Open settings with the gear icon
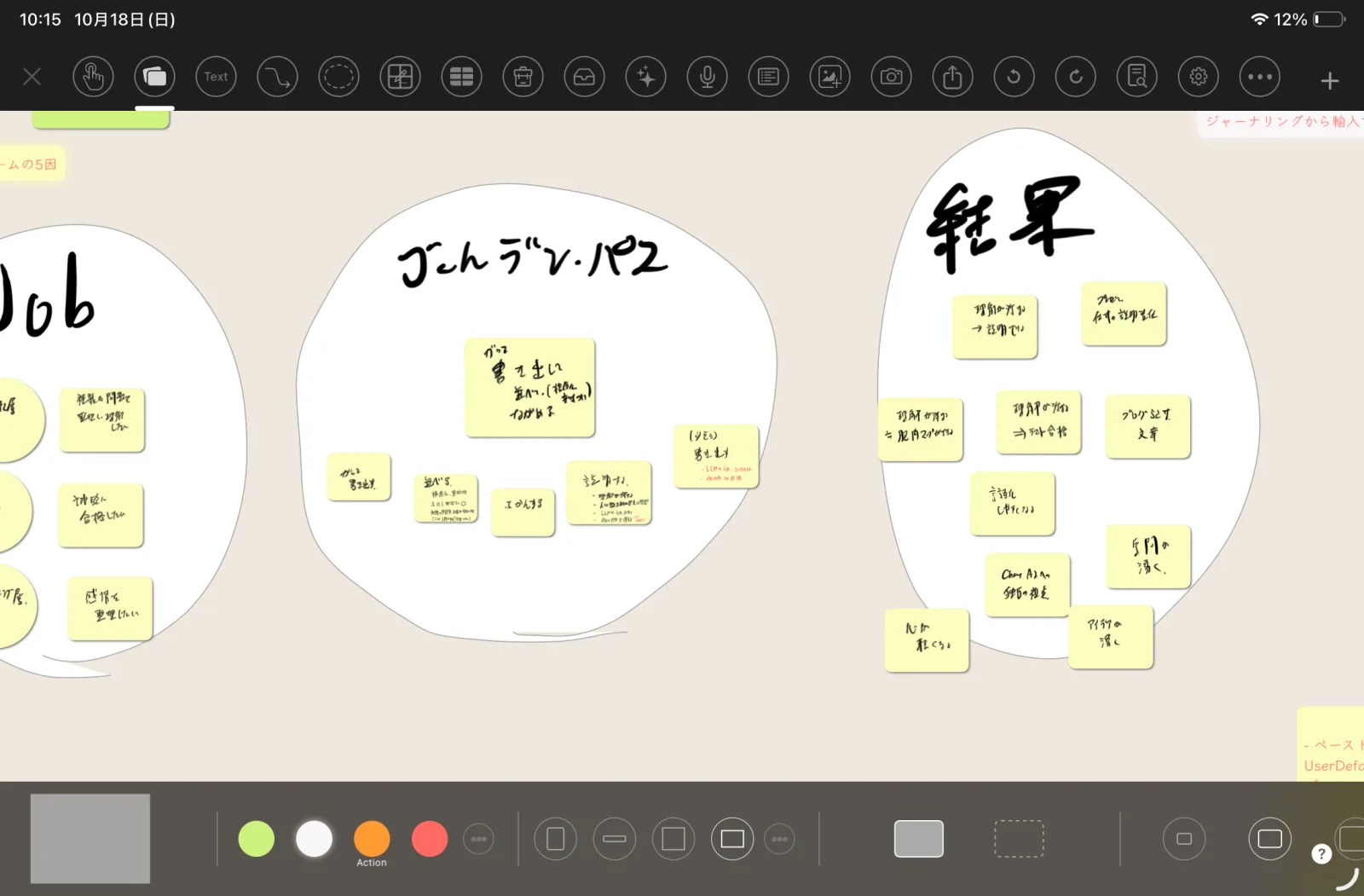1364x896 pixels. pos(1198,77)
